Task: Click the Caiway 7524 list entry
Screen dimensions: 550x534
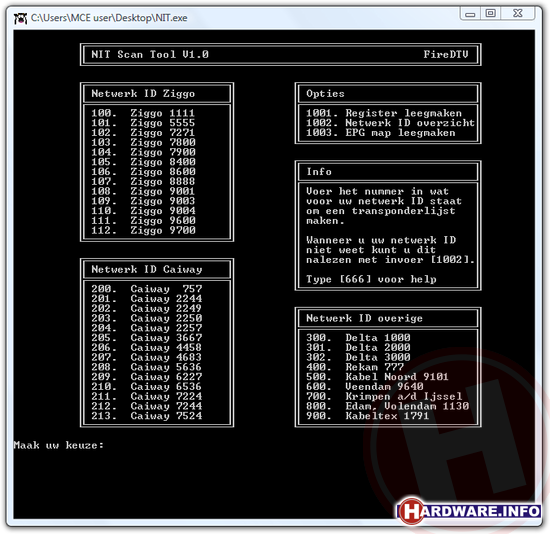Action: pos(146,416)
